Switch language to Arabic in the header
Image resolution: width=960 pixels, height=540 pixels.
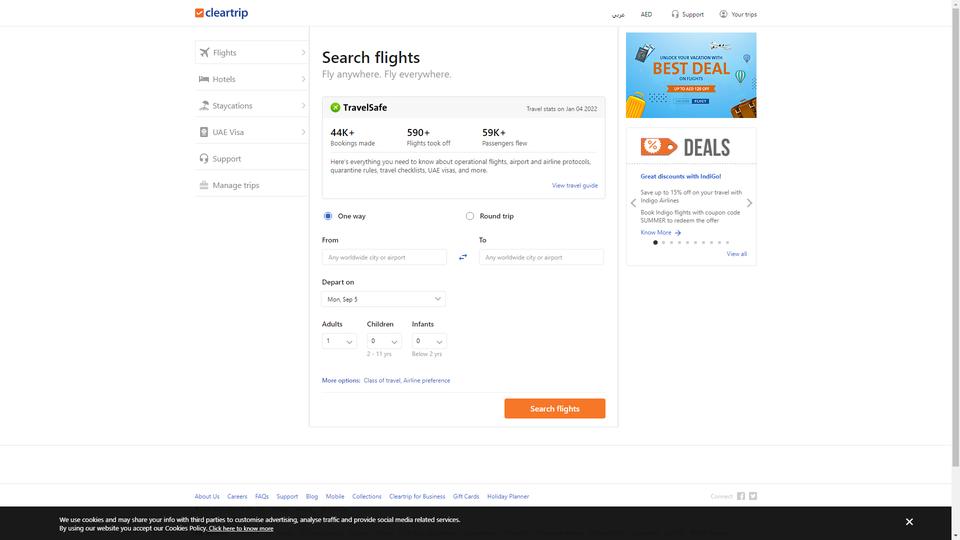[618, 14]
